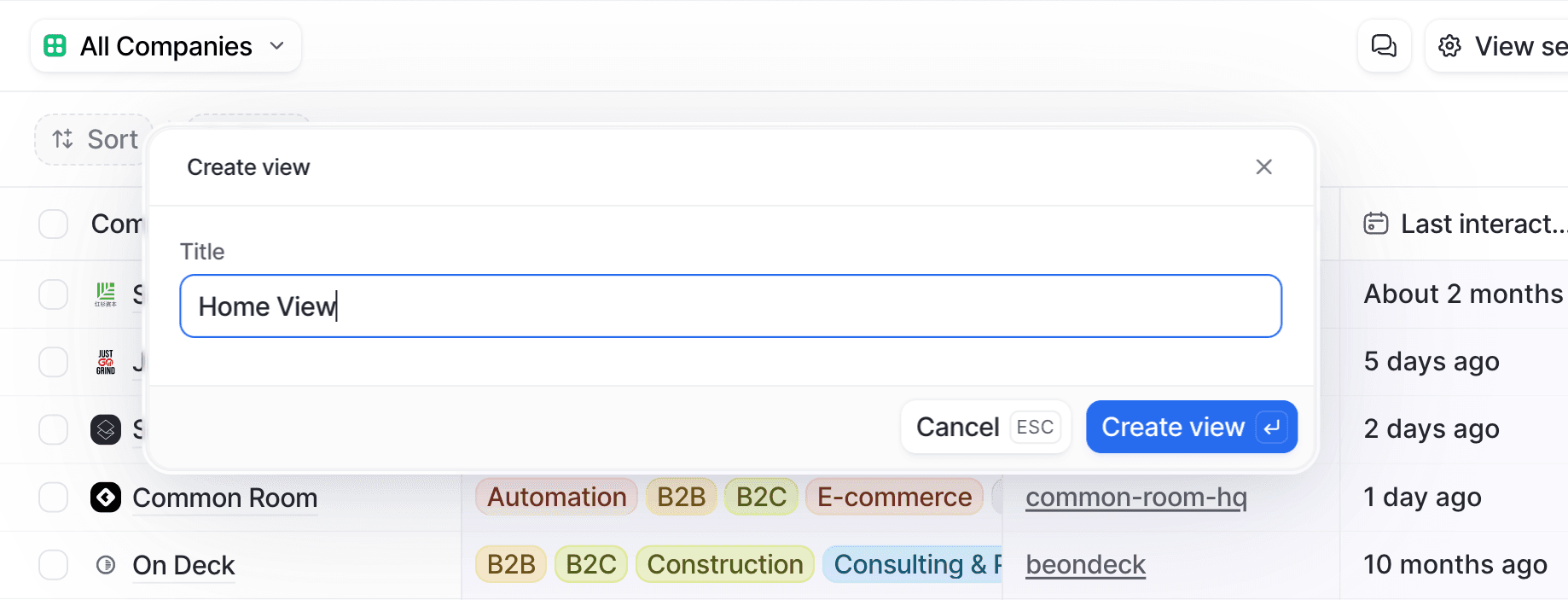Click the Automation category tag

click(x=556, y=497)
